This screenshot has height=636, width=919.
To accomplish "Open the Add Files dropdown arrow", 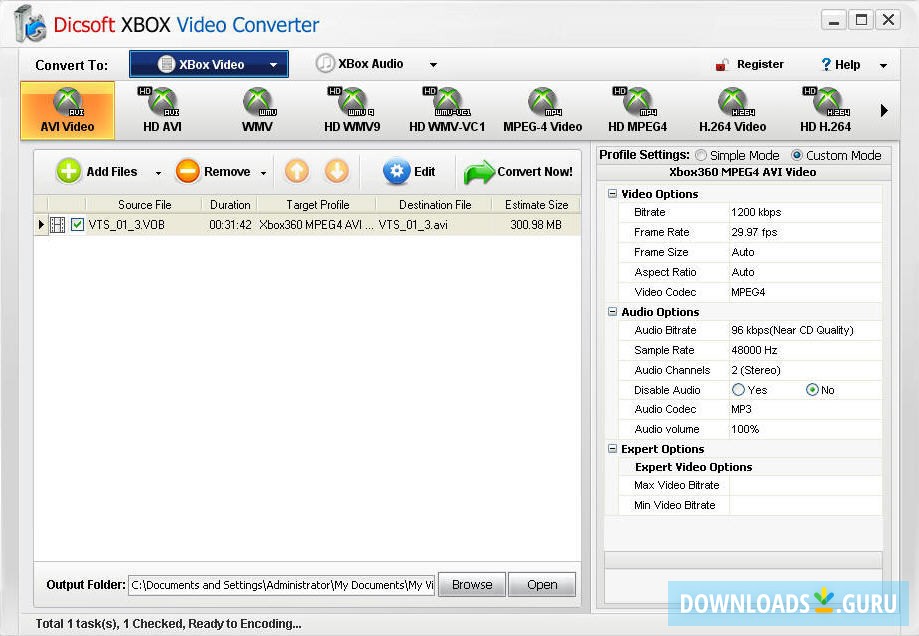I will click(x=158, y=173).
